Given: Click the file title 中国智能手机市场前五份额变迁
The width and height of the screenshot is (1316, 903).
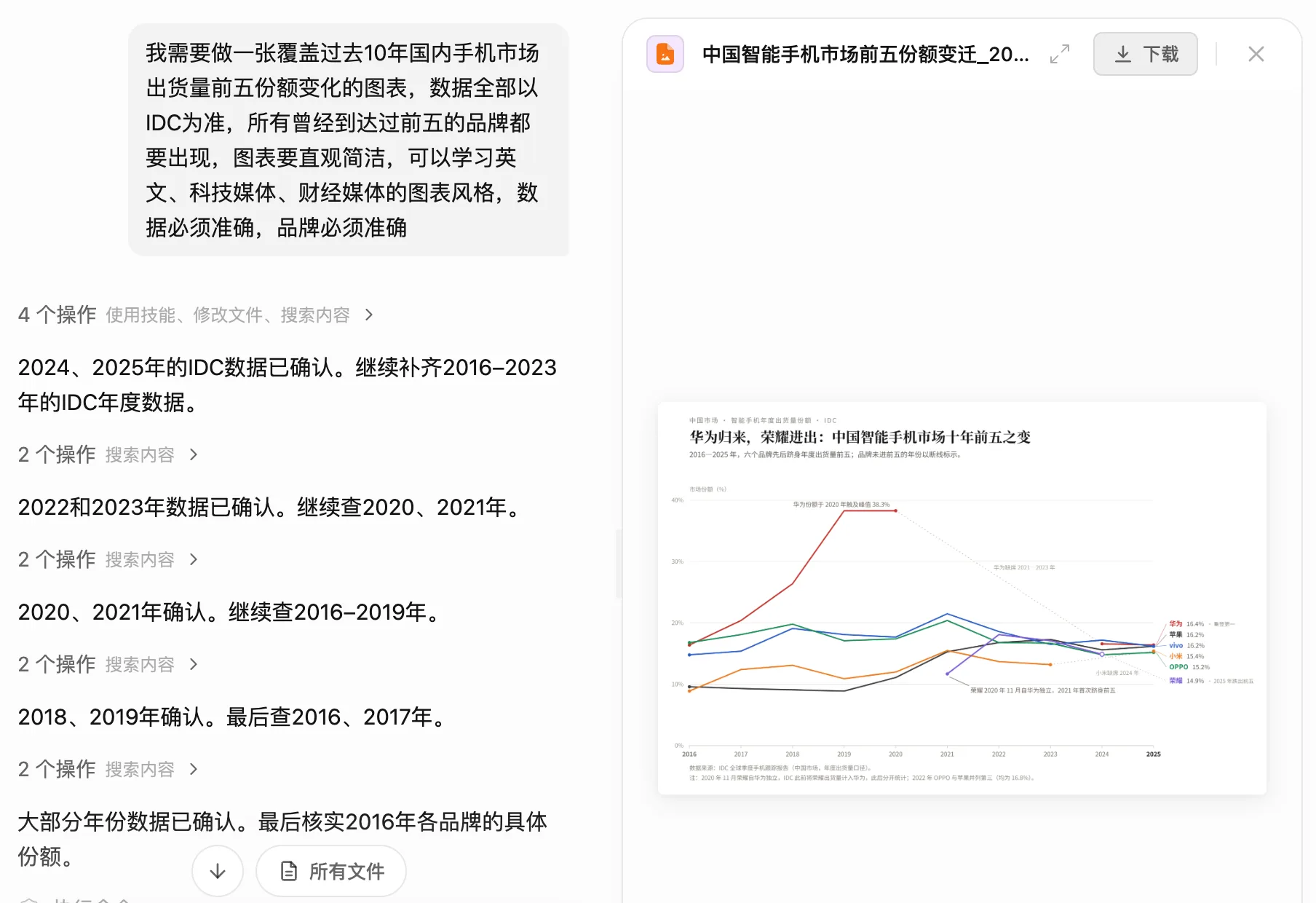Looking at the screenshot, I should (865, 54).
